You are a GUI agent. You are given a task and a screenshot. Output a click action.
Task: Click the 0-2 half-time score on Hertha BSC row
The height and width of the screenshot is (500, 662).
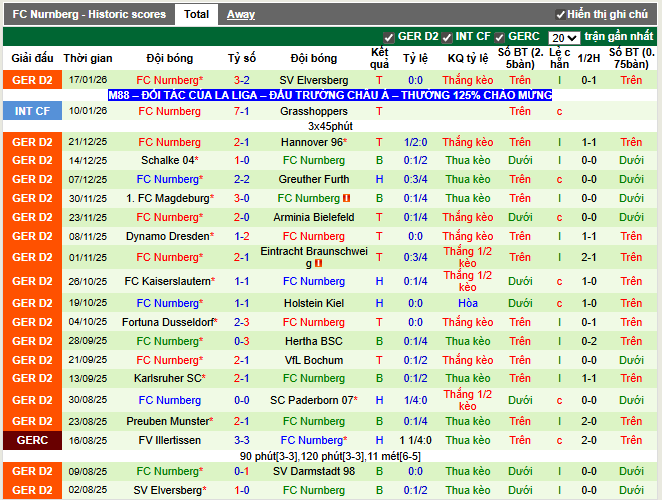[589, 341]
